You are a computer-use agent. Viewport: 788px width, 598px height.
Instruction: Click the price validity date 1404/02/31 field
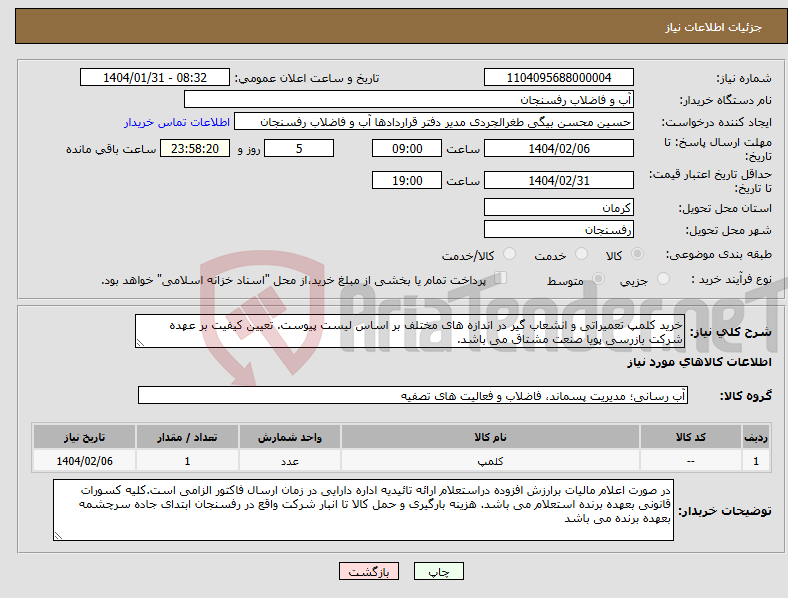tap(558, 180)
